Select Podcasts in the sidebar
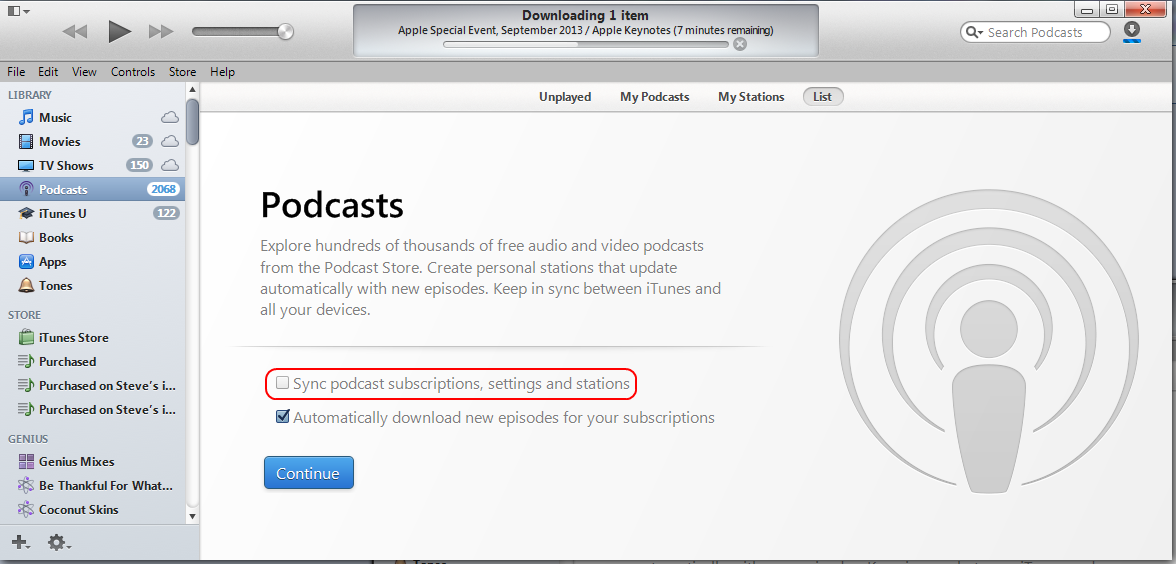This screenshot has width=1176, height=564. point(92,190)
